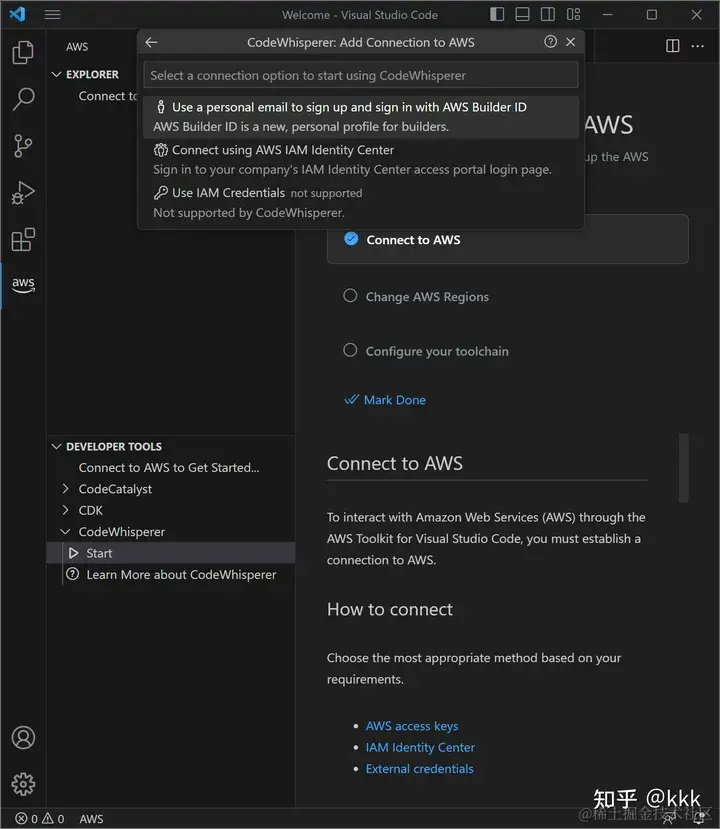The image size is (720, 829).
Task: Open the Accounts menu icon
Action: [x=23, y=738]
